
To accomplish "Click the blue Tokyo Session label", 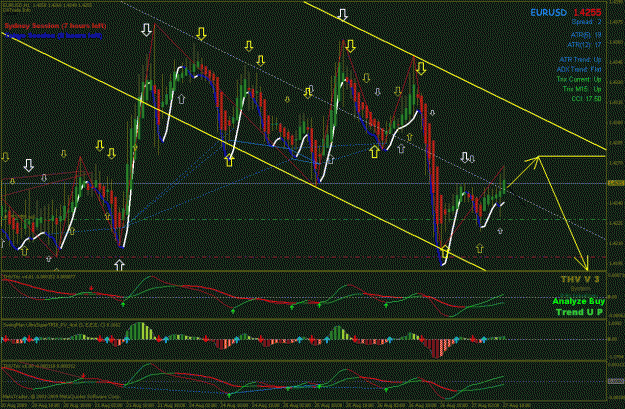I will (54, 35).
